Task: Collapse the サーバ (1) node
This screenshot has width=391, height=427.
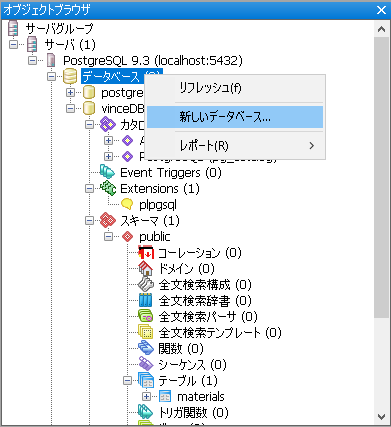Action: point(13,44)
